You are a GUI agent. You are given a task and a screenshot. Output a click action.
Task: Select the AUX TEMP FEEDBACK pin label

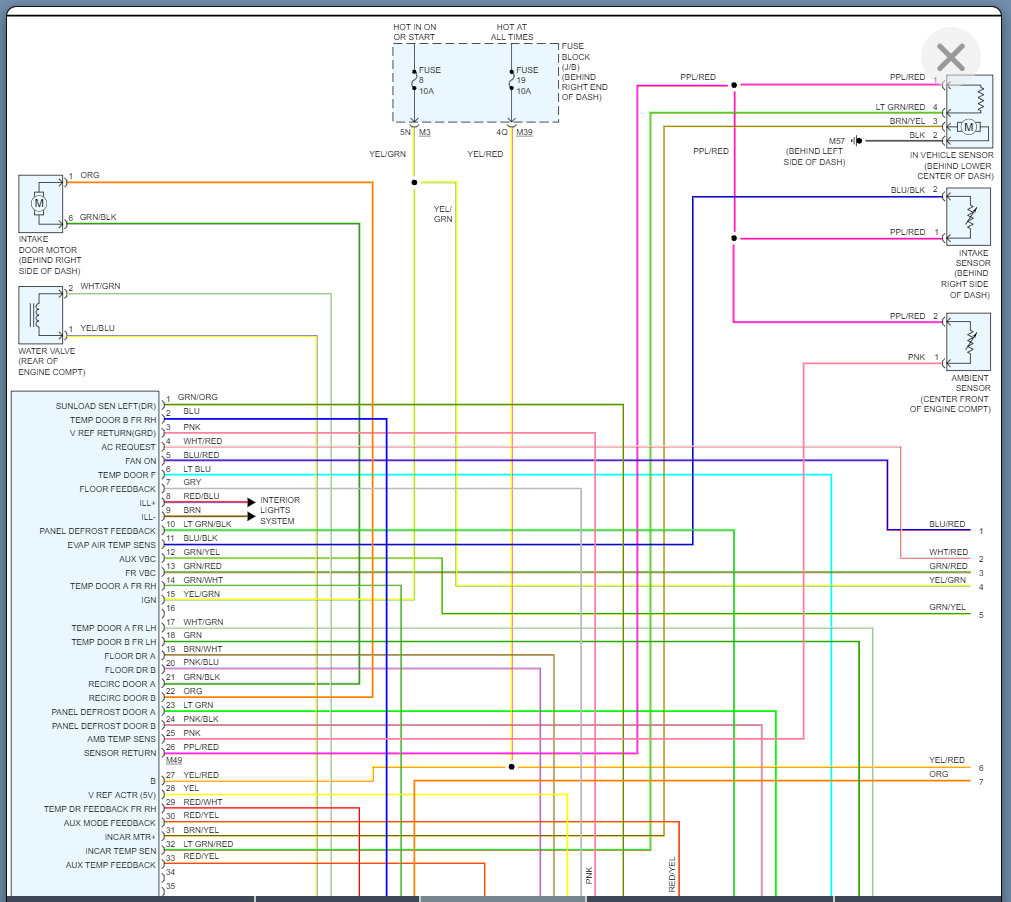[110, 865]
